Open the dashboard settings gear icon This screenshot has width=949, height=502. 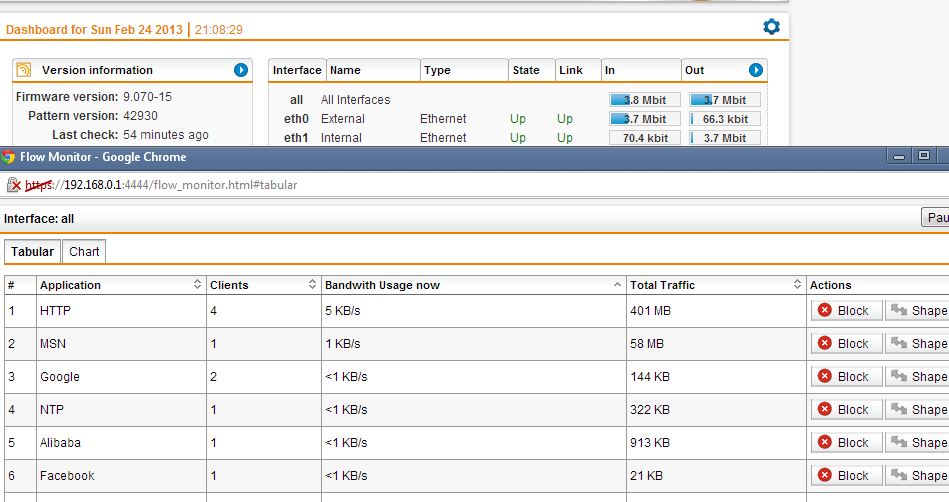click(x=771, y=27)
